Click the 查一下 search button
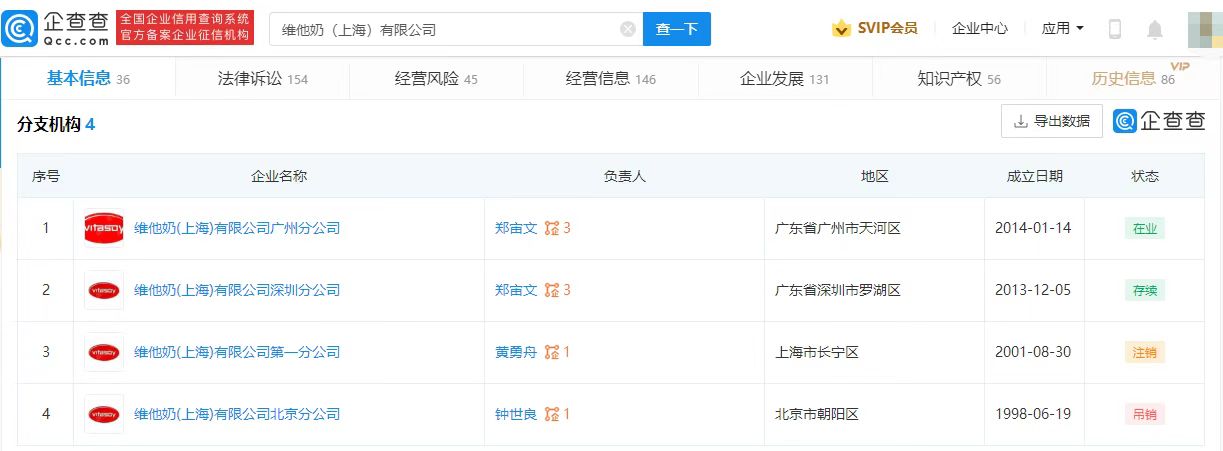The width and height of the screenshot is (1223, 451). [677, 29]
